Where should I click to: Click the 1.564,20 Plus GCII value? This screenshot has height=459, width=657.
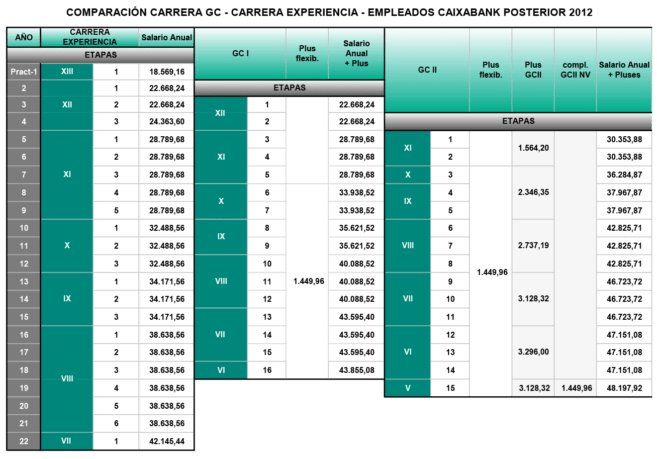(x=531, y=147)
